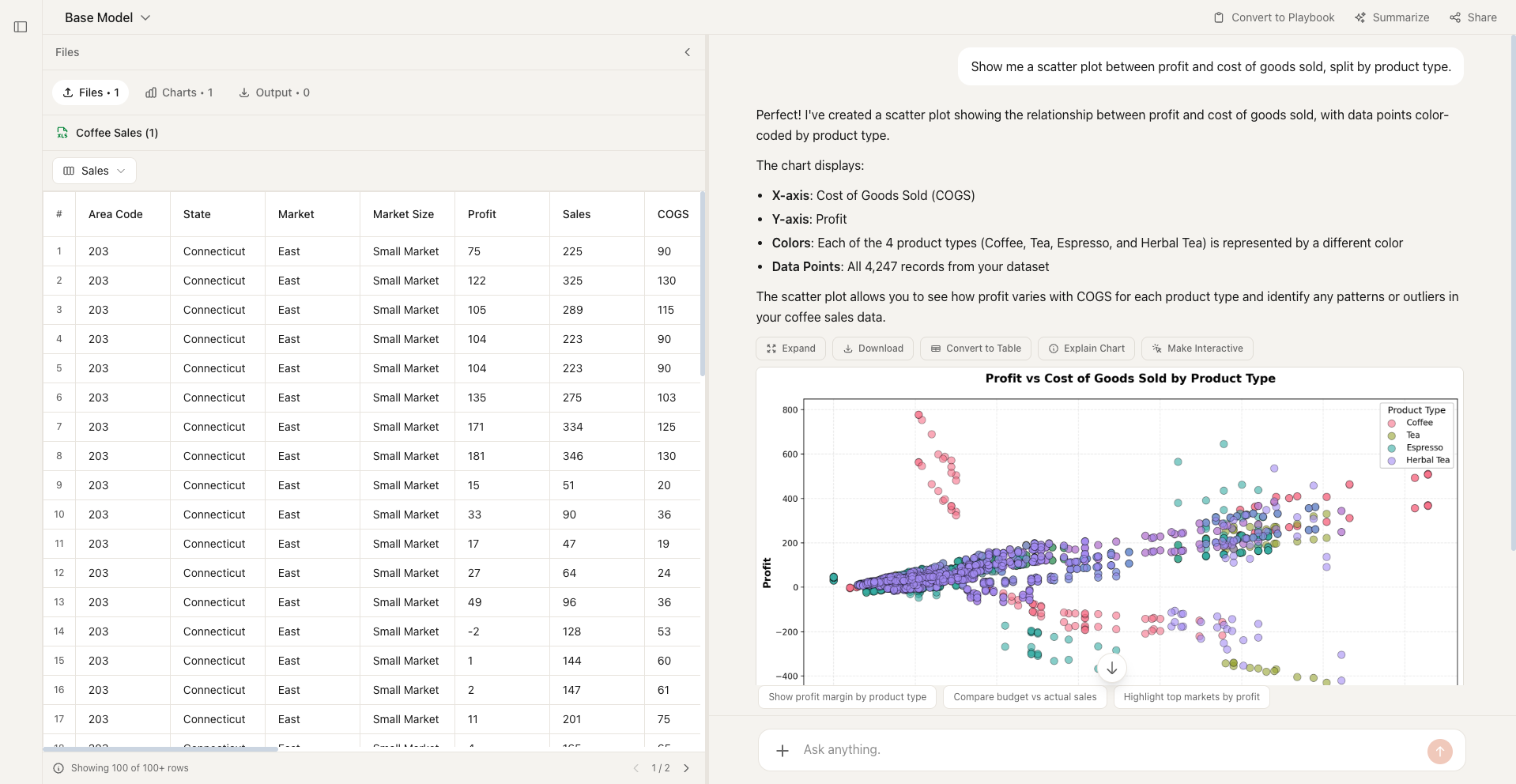The image size is (1516, 784).
Task: Switch to the Charts tab
Action: pyautogui.click(x=179, y=92)
